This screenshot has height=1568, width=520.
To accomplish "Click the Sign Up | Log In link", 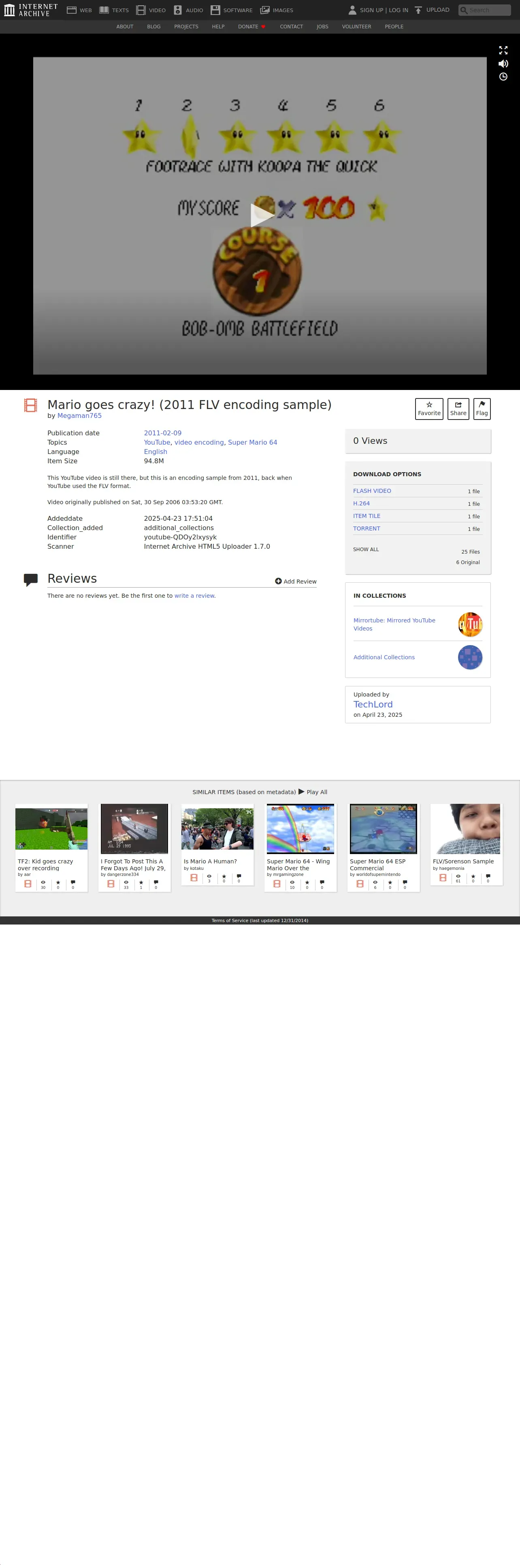I will tap(384, 11).
